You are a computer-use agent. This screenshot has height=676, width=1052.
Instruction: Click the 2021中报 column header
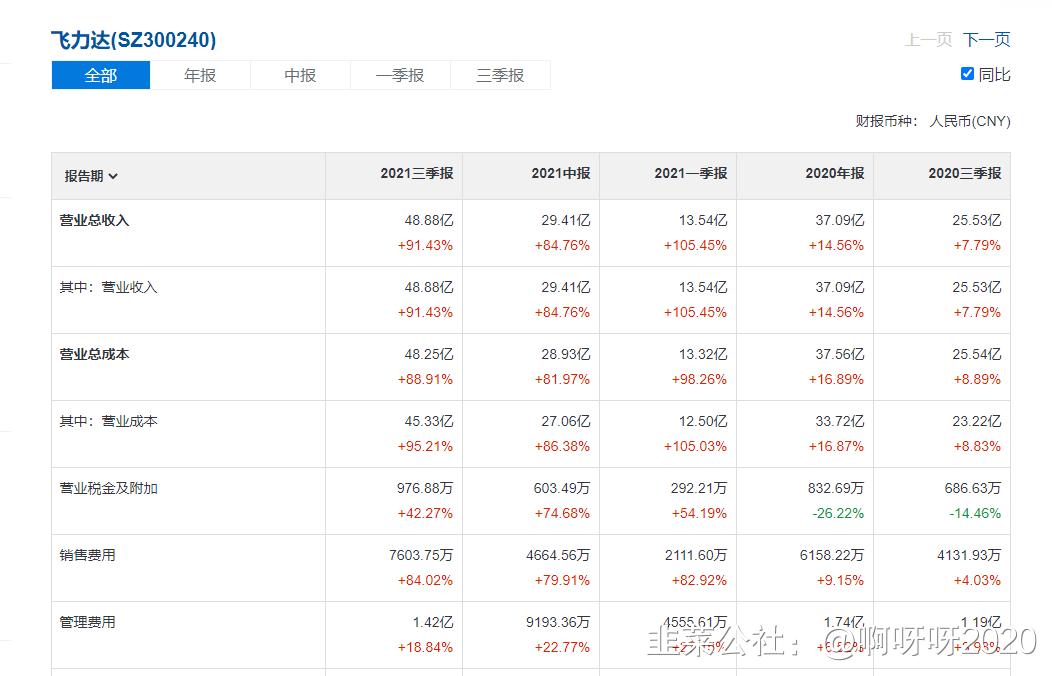pyautogui.click(x=560, y=174)
